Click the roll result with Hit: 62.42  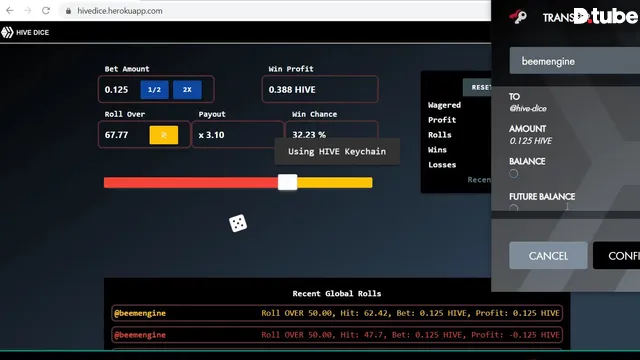click(410, 313)
